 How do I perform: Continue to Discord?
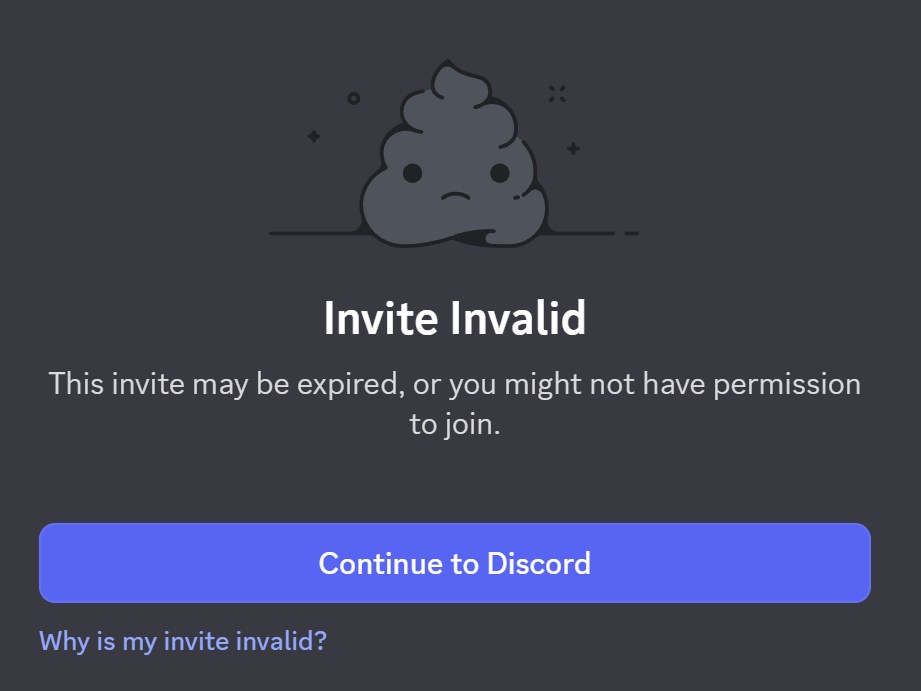pos(455,563)
